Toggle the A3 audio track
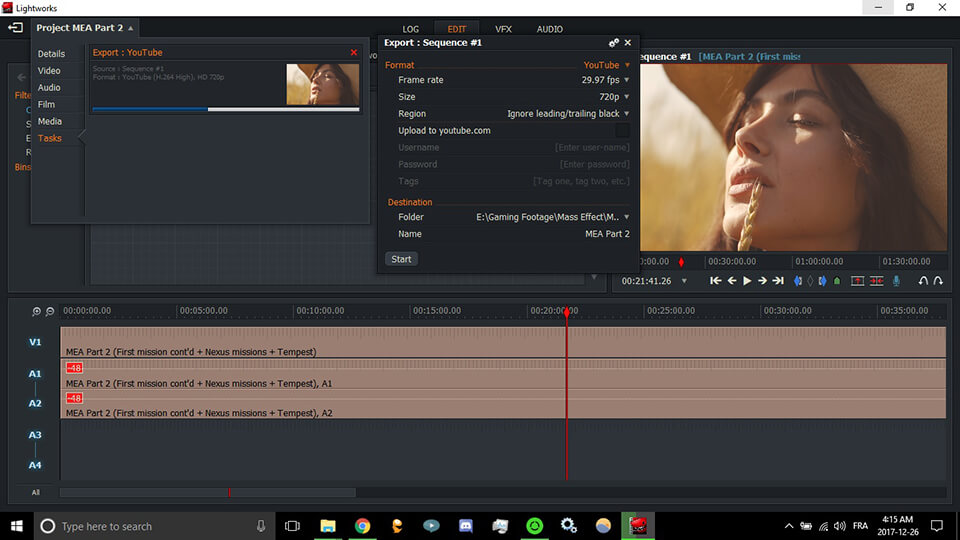 coord(35,435)
